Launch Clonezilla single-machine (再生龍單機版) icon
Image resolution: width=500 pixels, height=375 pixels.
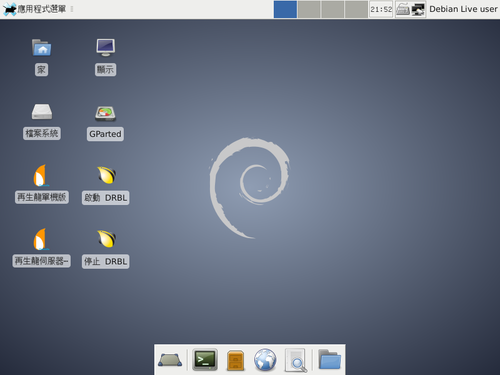pyautogui.click(x=41, y=175)
